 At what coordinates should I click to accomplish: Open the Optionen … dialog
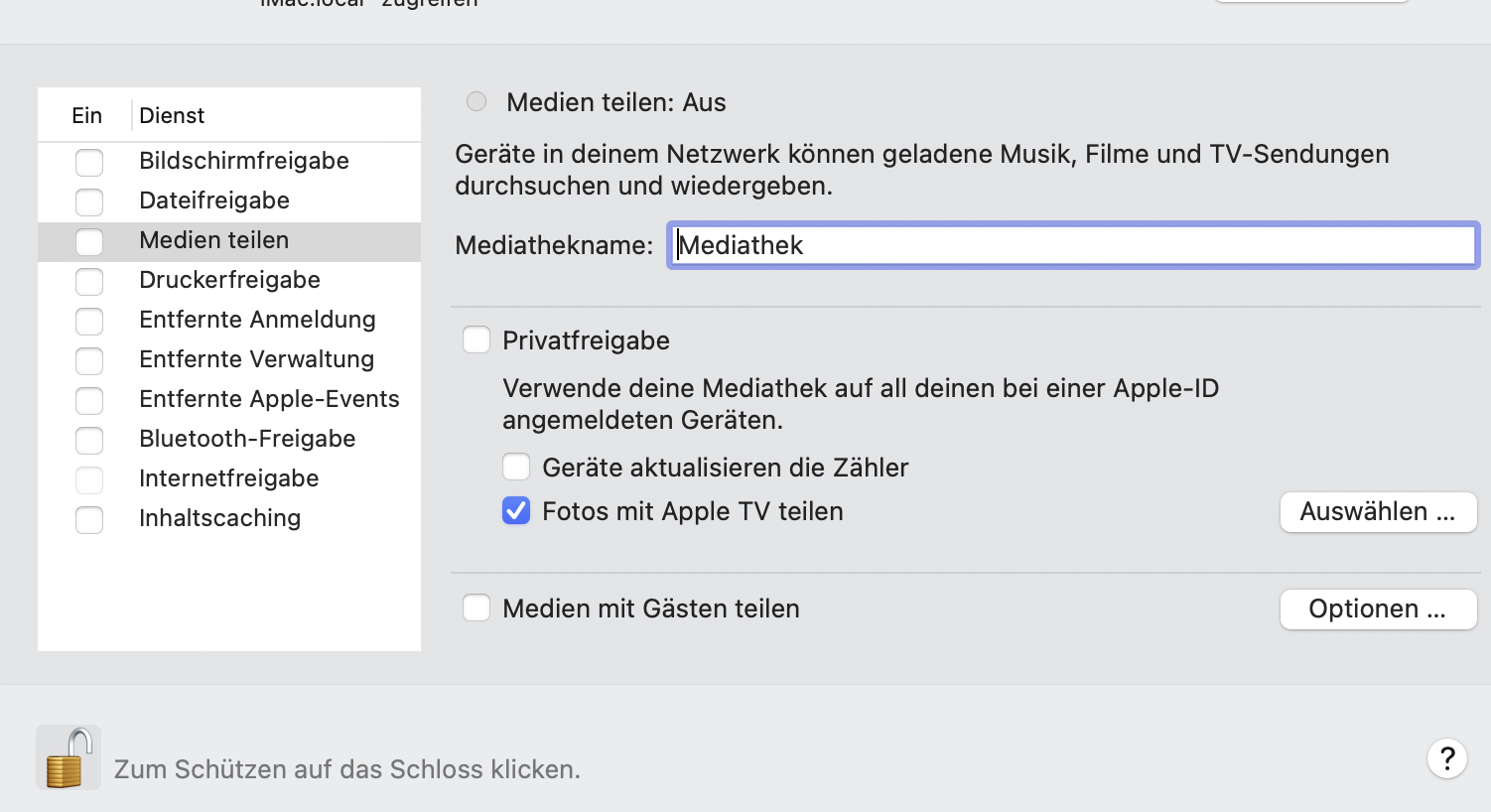(x=1378, y=609)
